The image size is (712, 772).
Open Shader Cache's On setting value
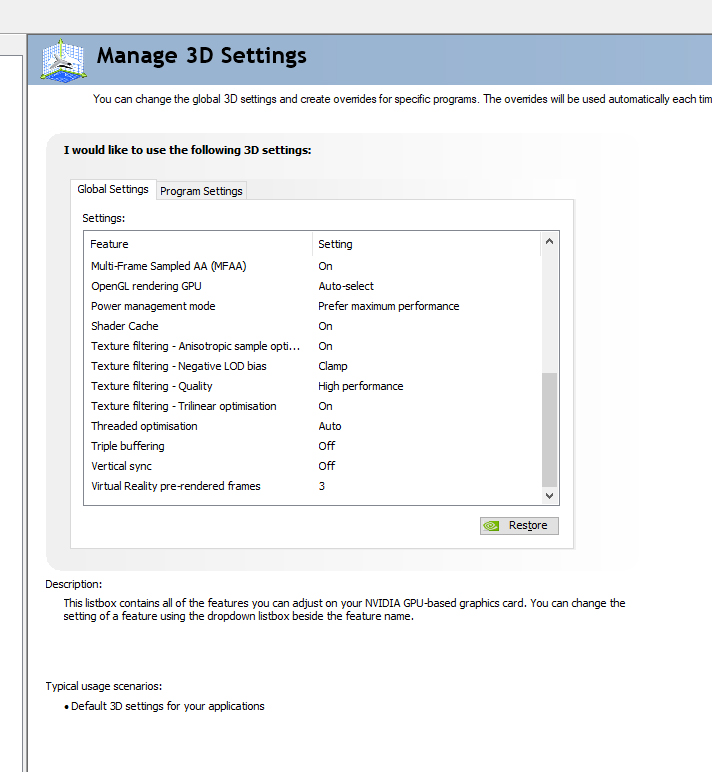tap(325, 326)
